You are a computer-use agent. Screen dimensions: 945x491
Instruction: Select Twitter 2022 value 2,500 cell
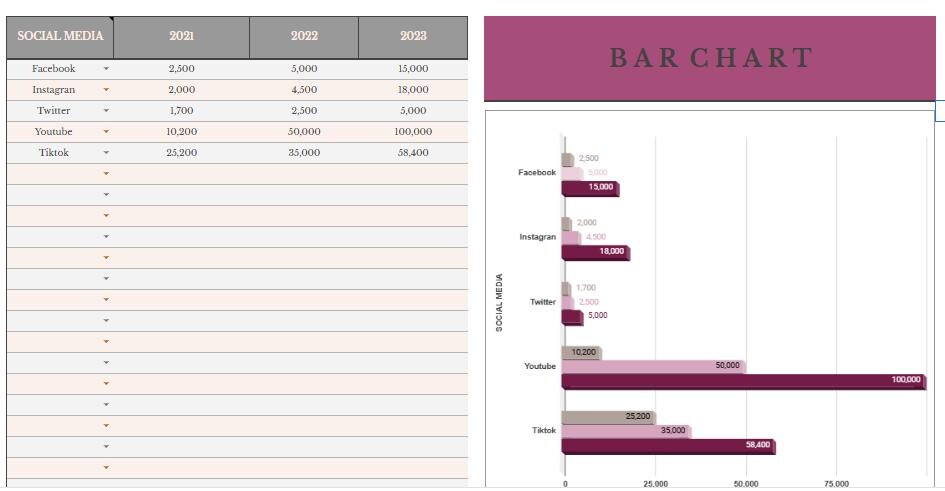(x=304, y=111)
